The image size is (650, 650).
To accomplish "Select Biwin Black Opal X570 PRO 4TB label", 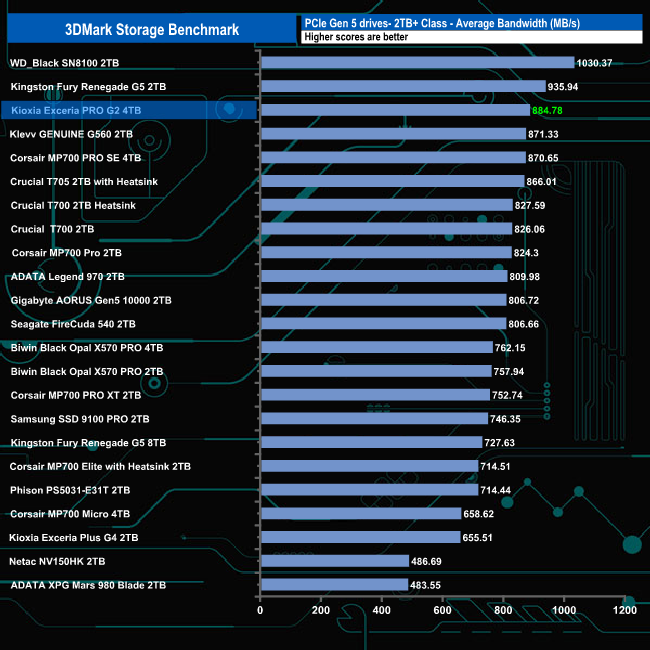I will point(87,348).
